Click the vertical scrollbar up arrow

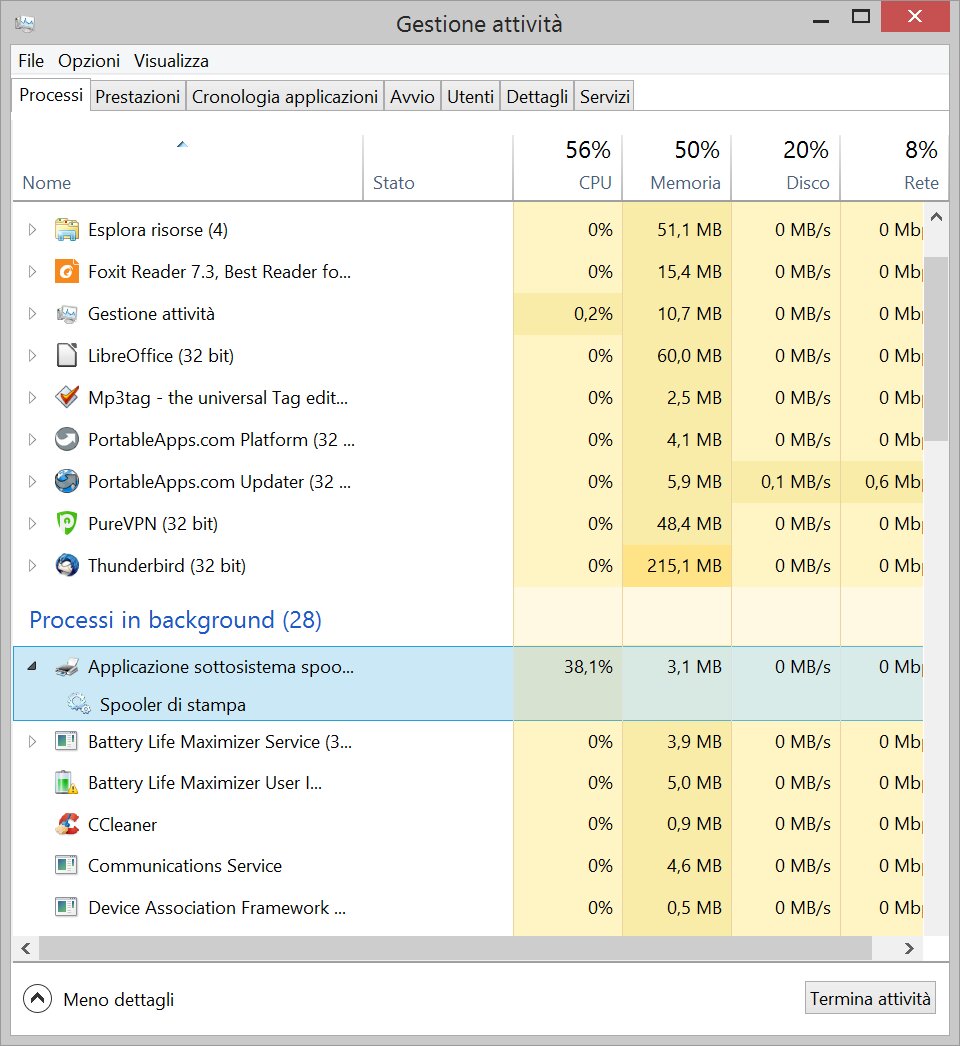click(x=936, y=217)
